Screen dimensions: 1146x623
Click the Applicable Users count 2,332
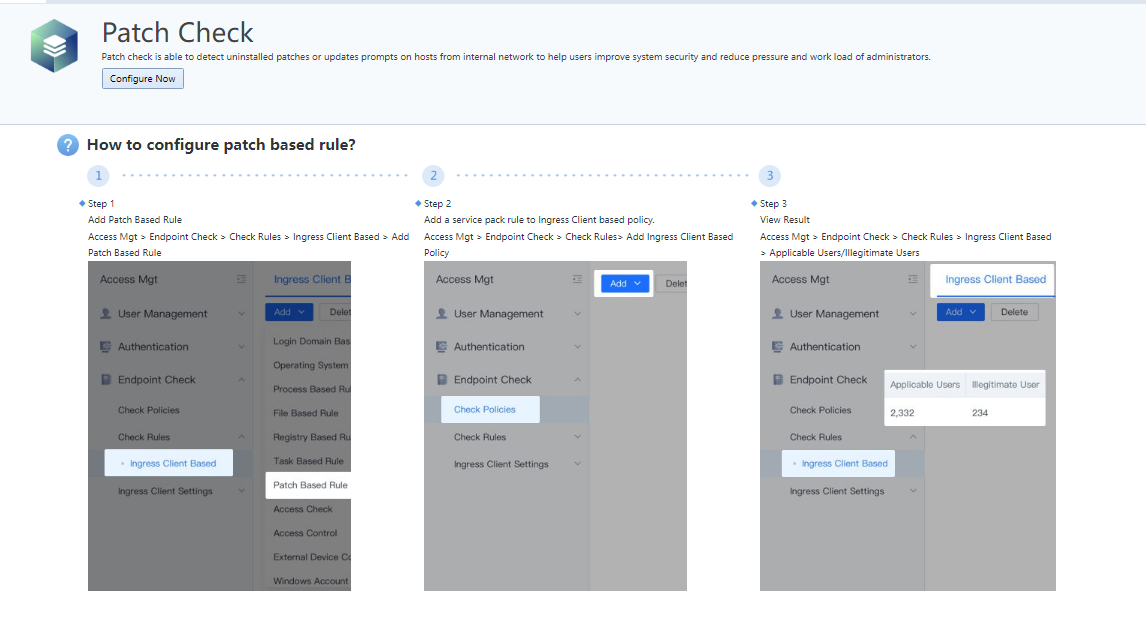(902, 412)
